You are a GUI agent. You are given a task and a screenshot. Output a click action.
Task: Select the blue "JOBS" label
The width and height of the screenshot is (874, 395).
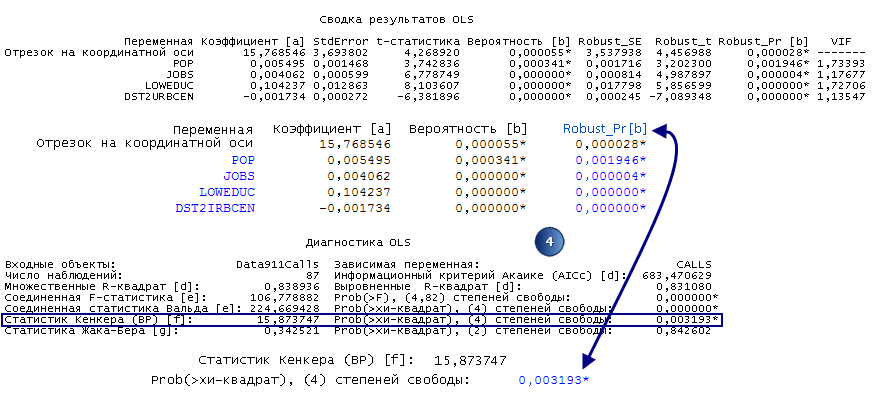click(239, 176)
